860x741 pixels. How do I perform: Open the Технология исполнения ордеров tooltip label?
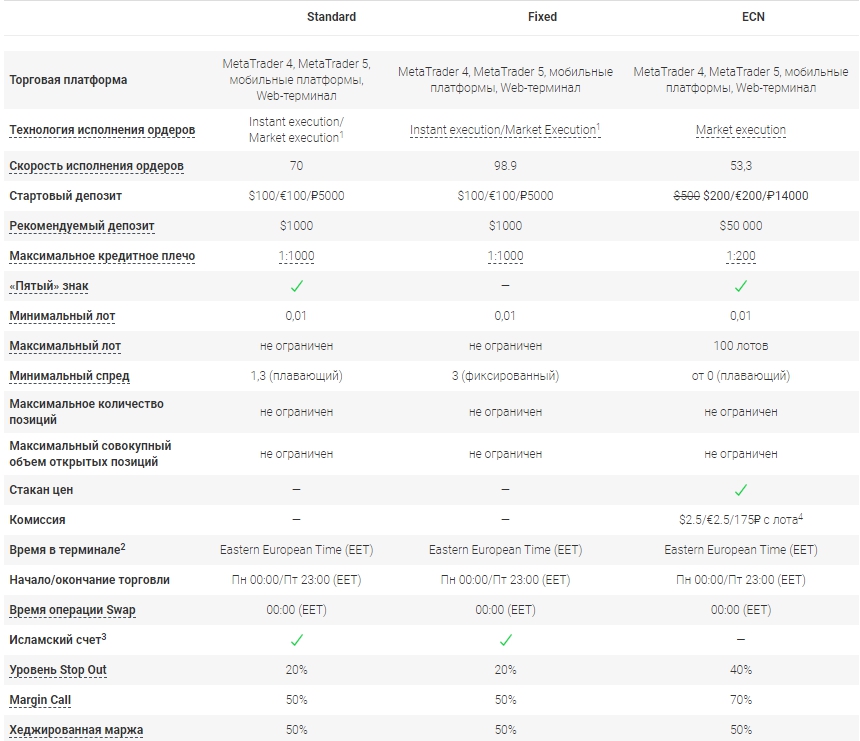(x=102, y=130)
